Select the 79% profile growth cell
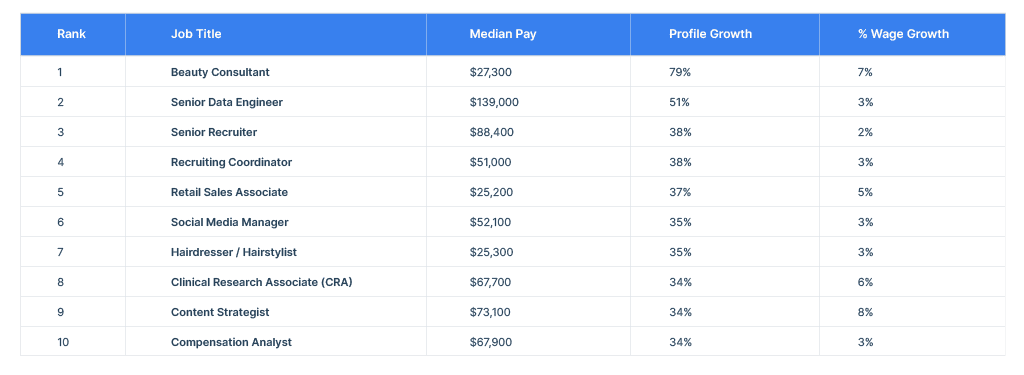This screenshot has height=375, width=1024. [680, 72]
